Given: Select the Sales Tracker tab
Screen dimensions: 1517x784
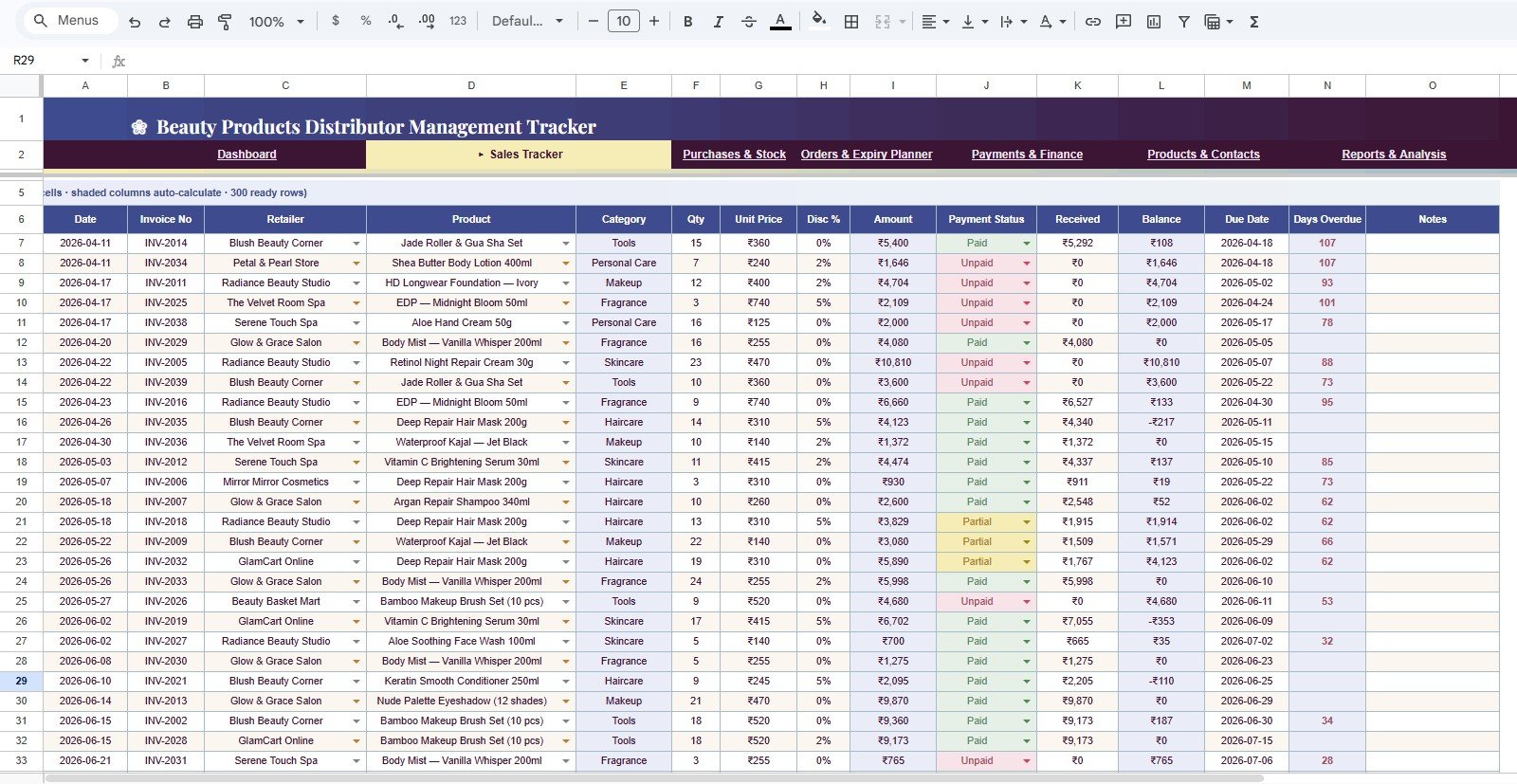Looking at the screenshot, I should pyautogui.click(x=519, y=155).
